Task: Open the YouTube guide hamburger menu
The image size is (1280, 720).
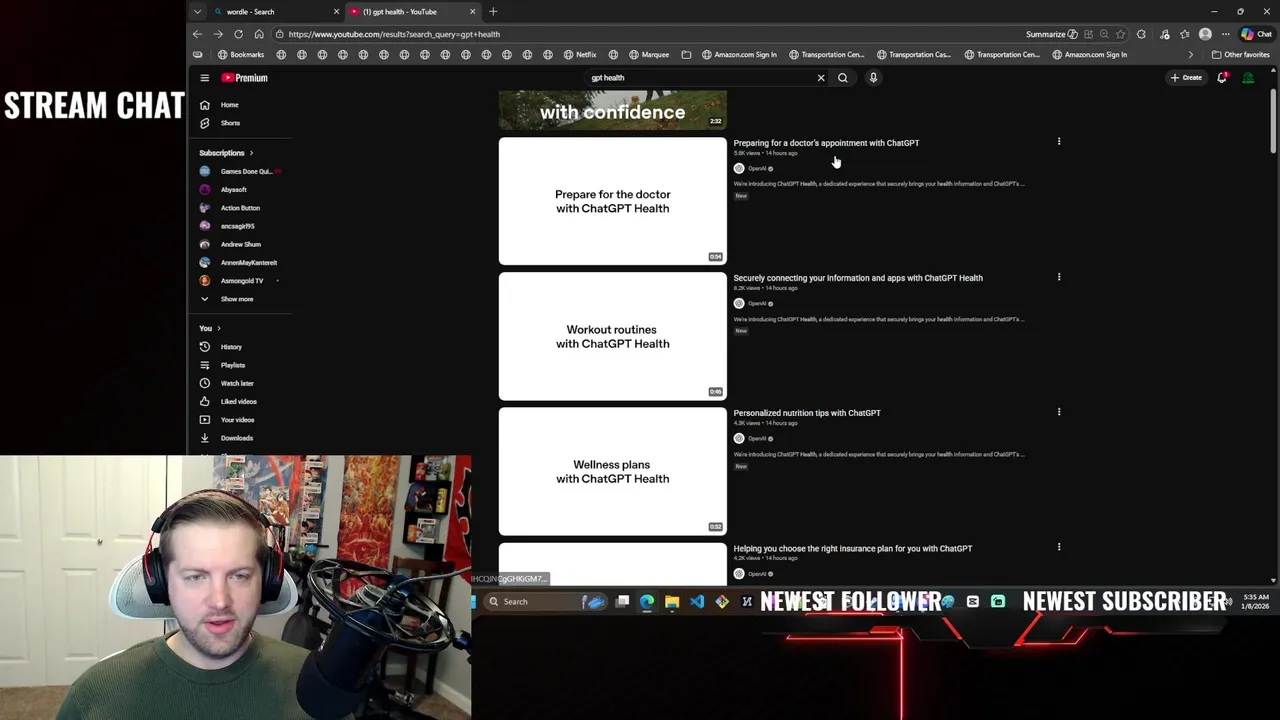Action: pyautogui.click(x=204, y=78)
